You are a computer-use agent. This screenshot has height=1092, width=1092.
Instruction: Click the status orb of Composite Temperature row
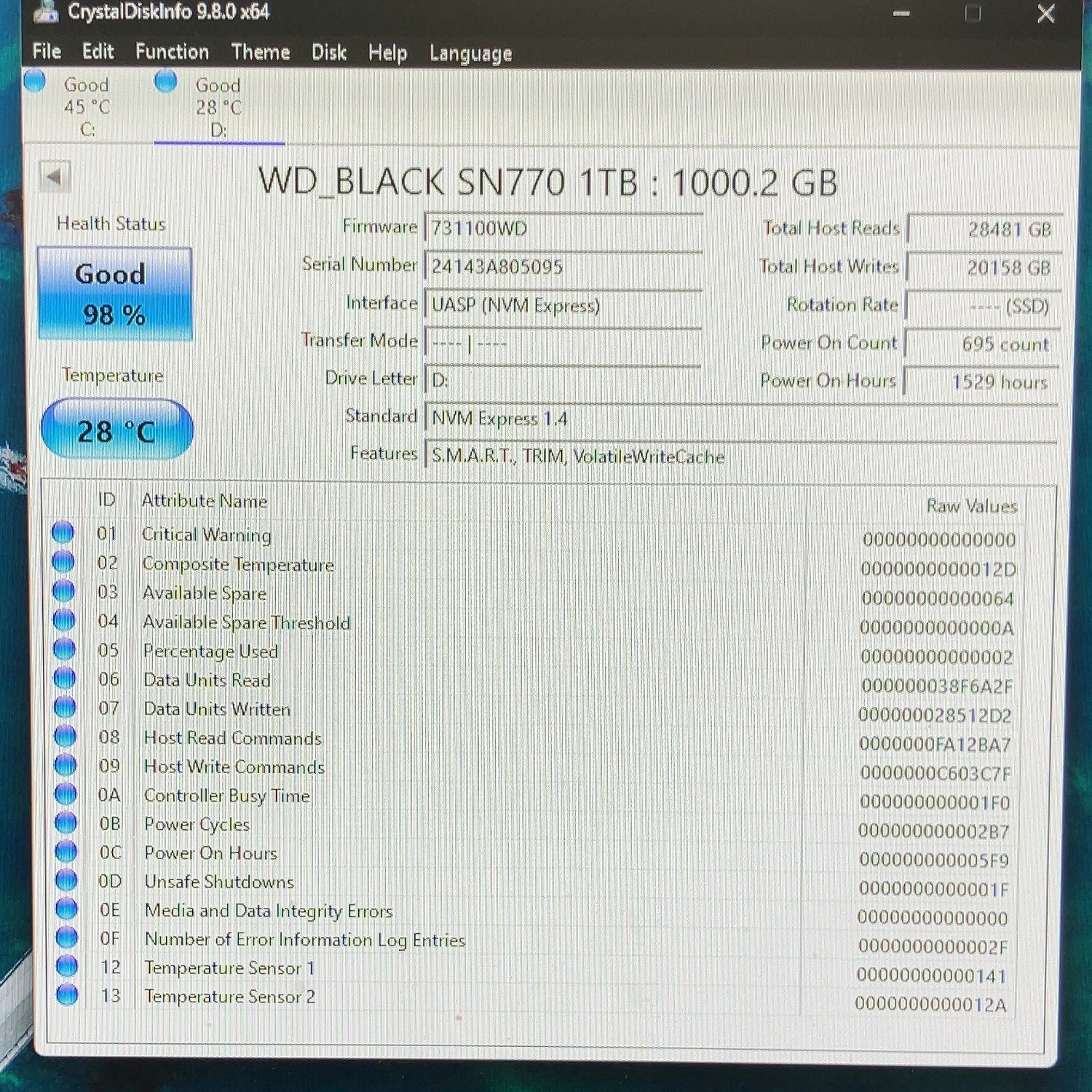[63, 561]
